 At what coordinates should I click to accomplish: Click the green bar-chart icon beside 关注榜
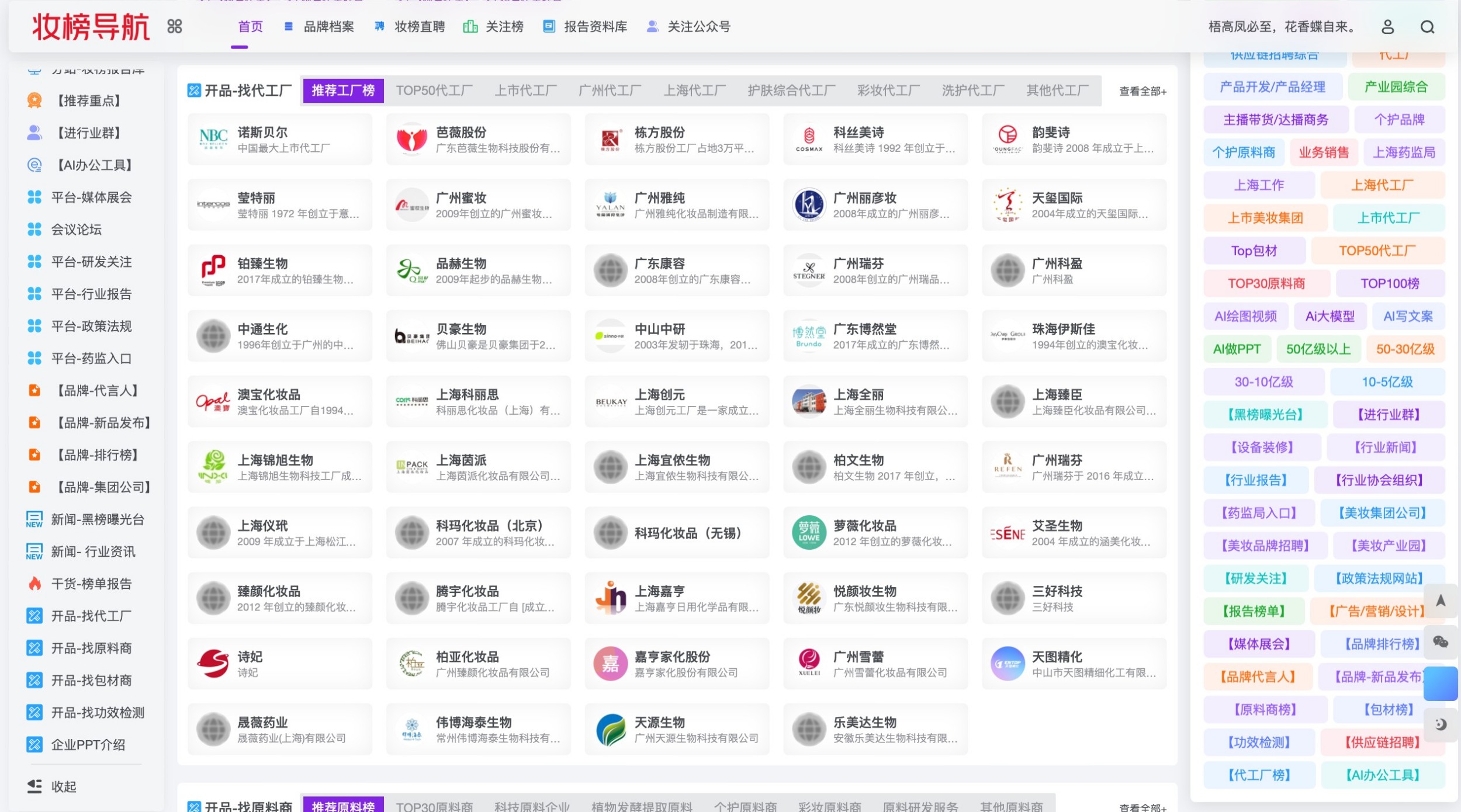click(470, 27)
